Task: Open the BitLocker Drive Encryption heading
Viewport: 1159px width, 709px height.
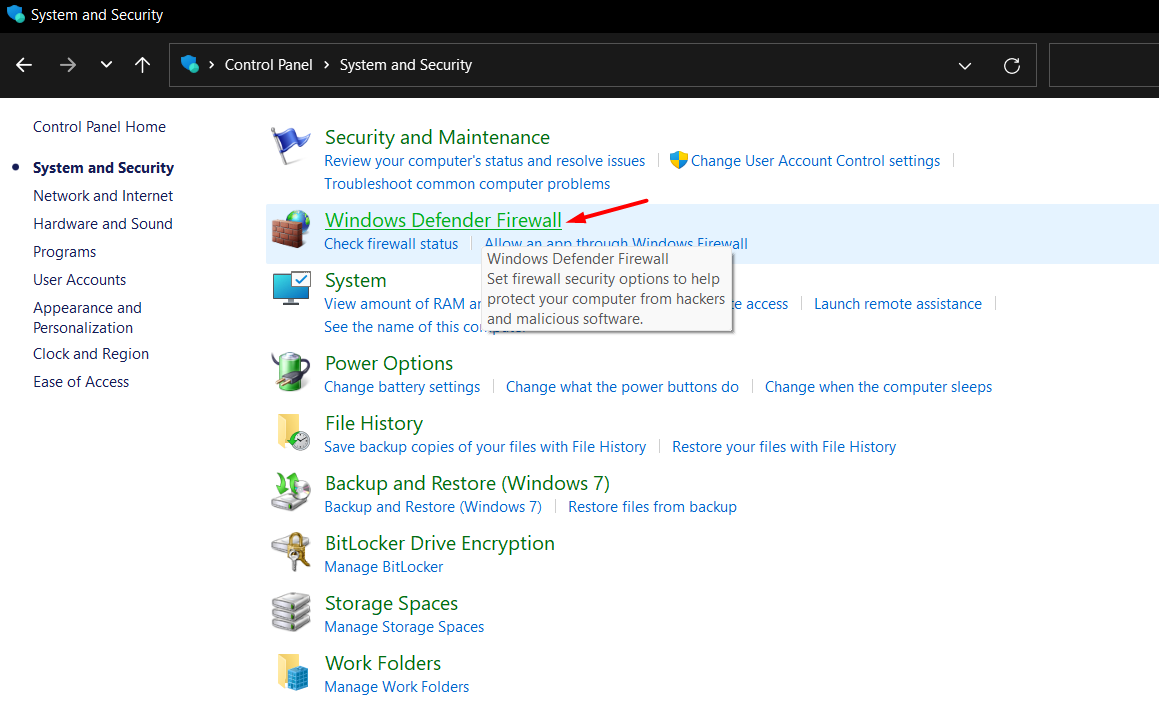Action: (440, 543)
